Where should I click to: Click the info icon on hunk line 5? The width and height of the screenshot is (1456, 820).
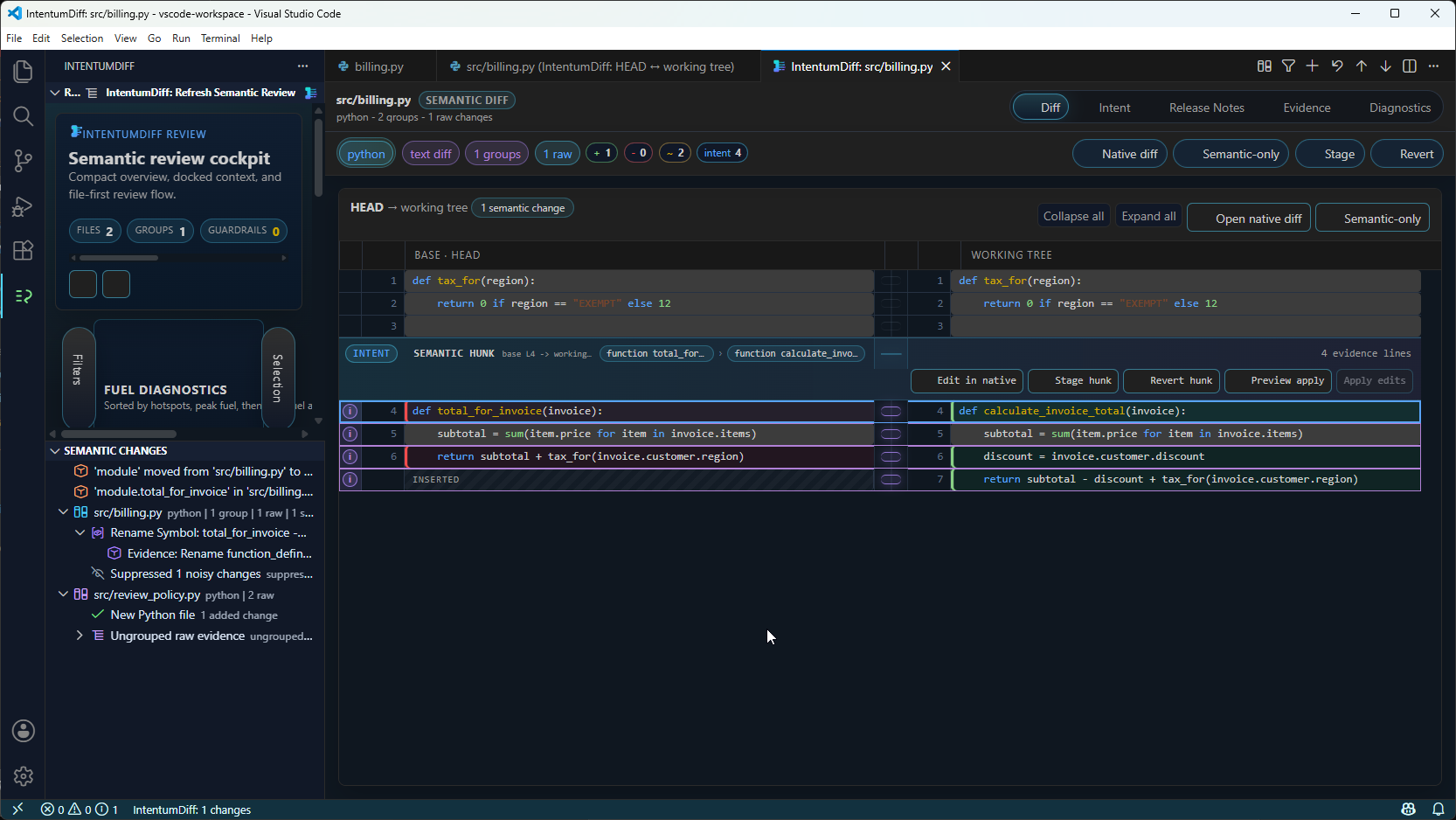[x=350, y=434]
